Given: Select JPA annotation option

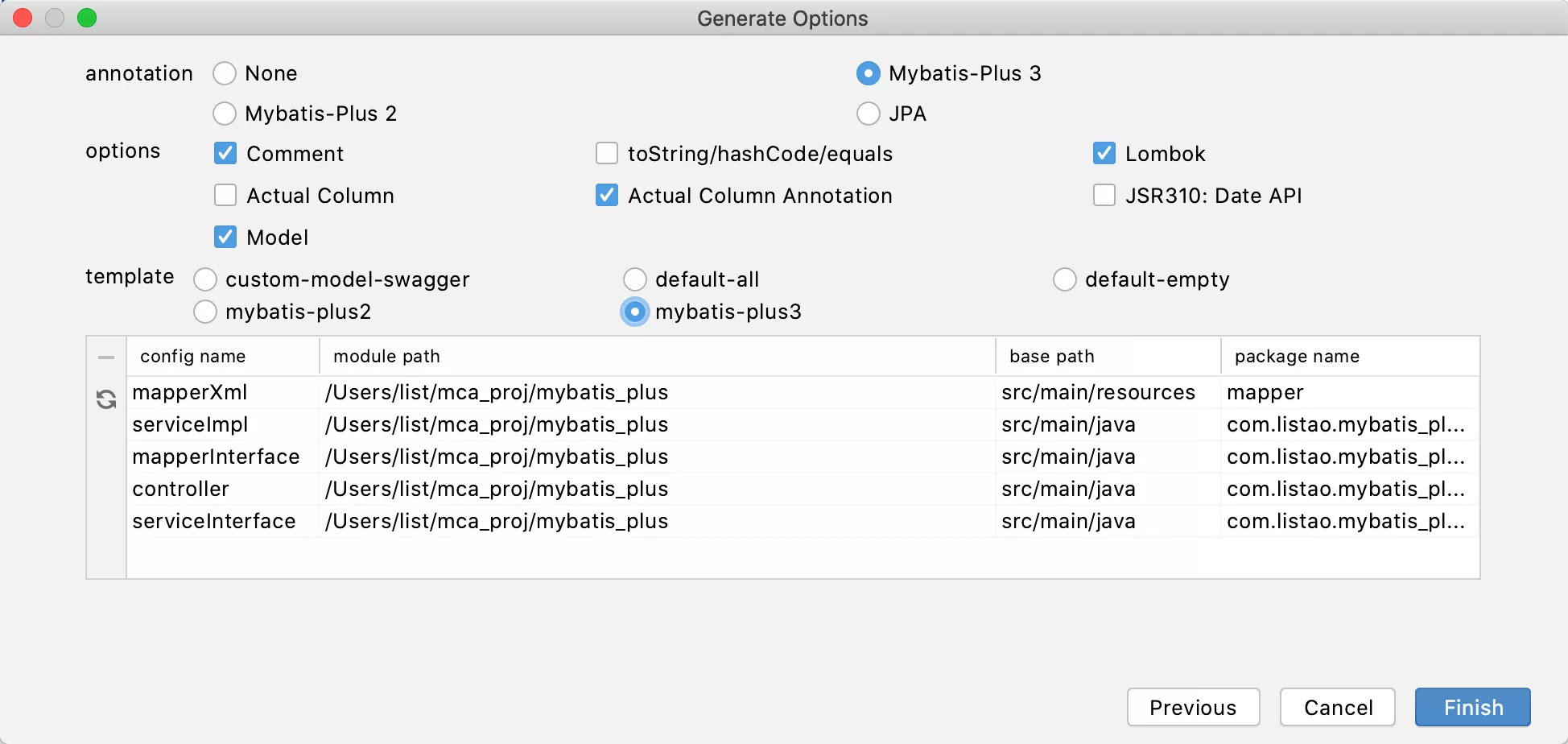Looking at the screenshot, I should [868, 114].
